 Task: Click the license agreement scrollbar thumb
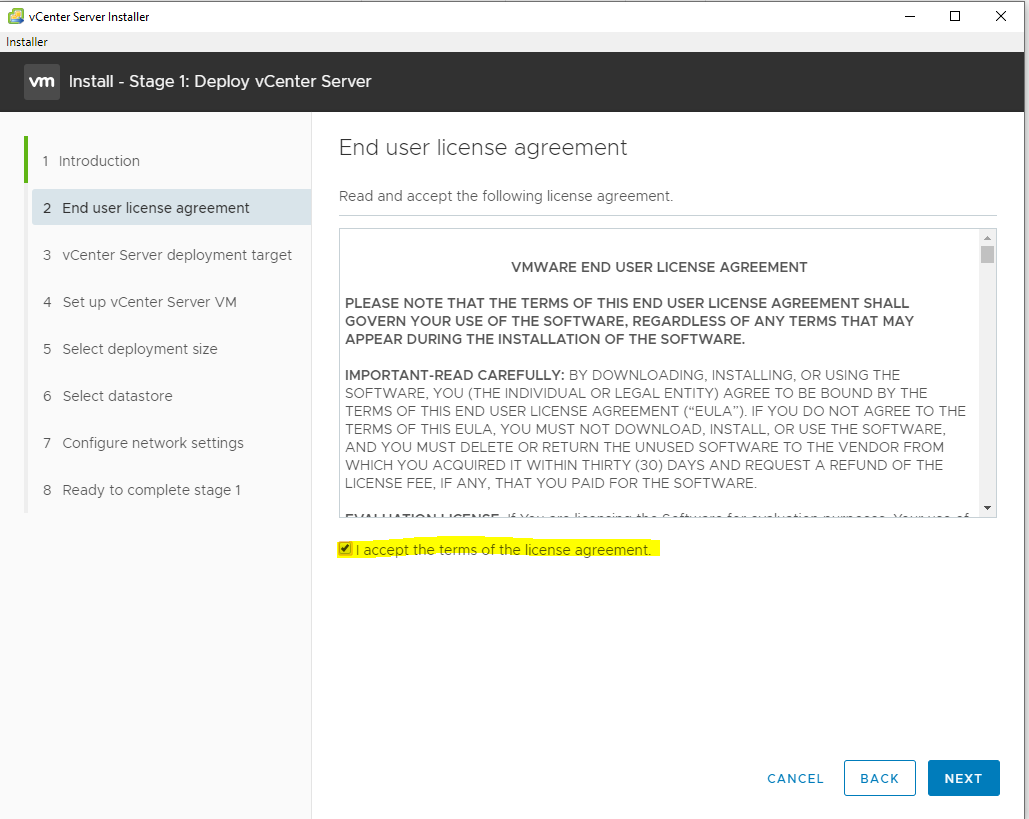pos(987,254)
